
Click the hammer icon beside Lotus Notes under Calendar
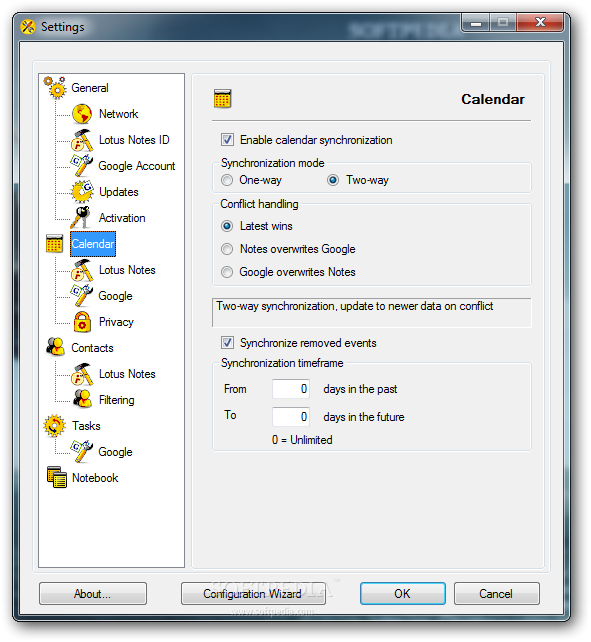(x=82, y=270)
